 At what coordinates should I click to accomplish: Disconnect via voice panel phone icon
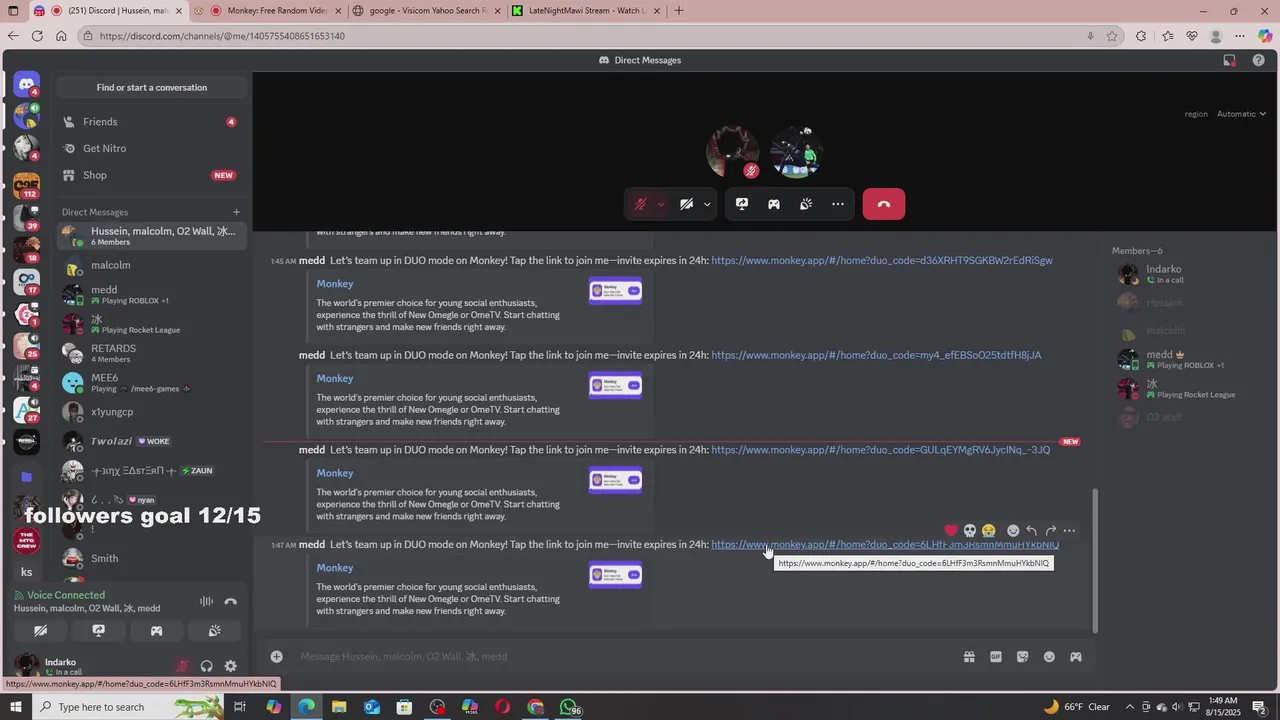pyautogui.click(x=231, y=601)
